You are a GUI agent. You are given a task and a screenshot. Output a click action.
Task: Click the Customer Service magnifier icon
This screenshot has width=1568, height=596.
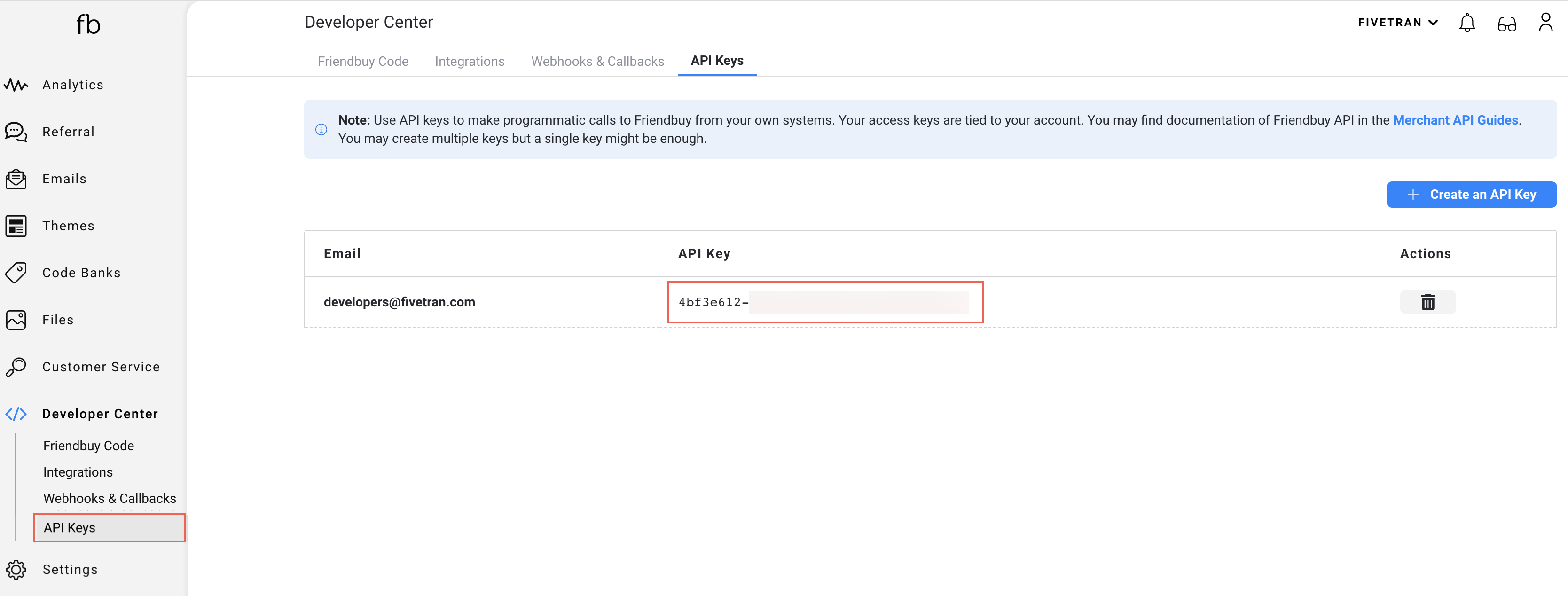16,367
